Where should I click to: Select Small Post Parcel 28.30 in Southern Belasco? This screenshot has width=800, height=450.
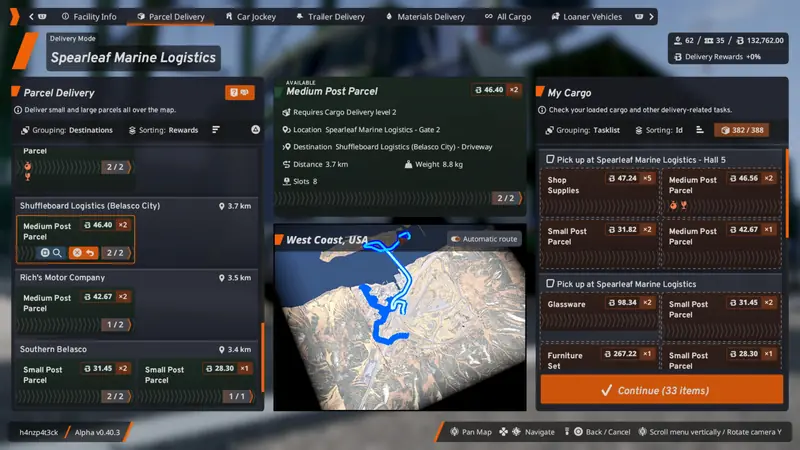[196, 383]
